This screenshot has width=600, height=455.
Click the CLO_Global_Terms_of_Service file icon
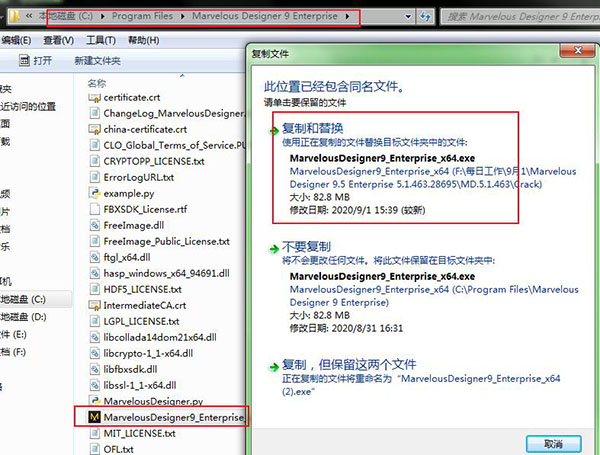pos(94,145)
